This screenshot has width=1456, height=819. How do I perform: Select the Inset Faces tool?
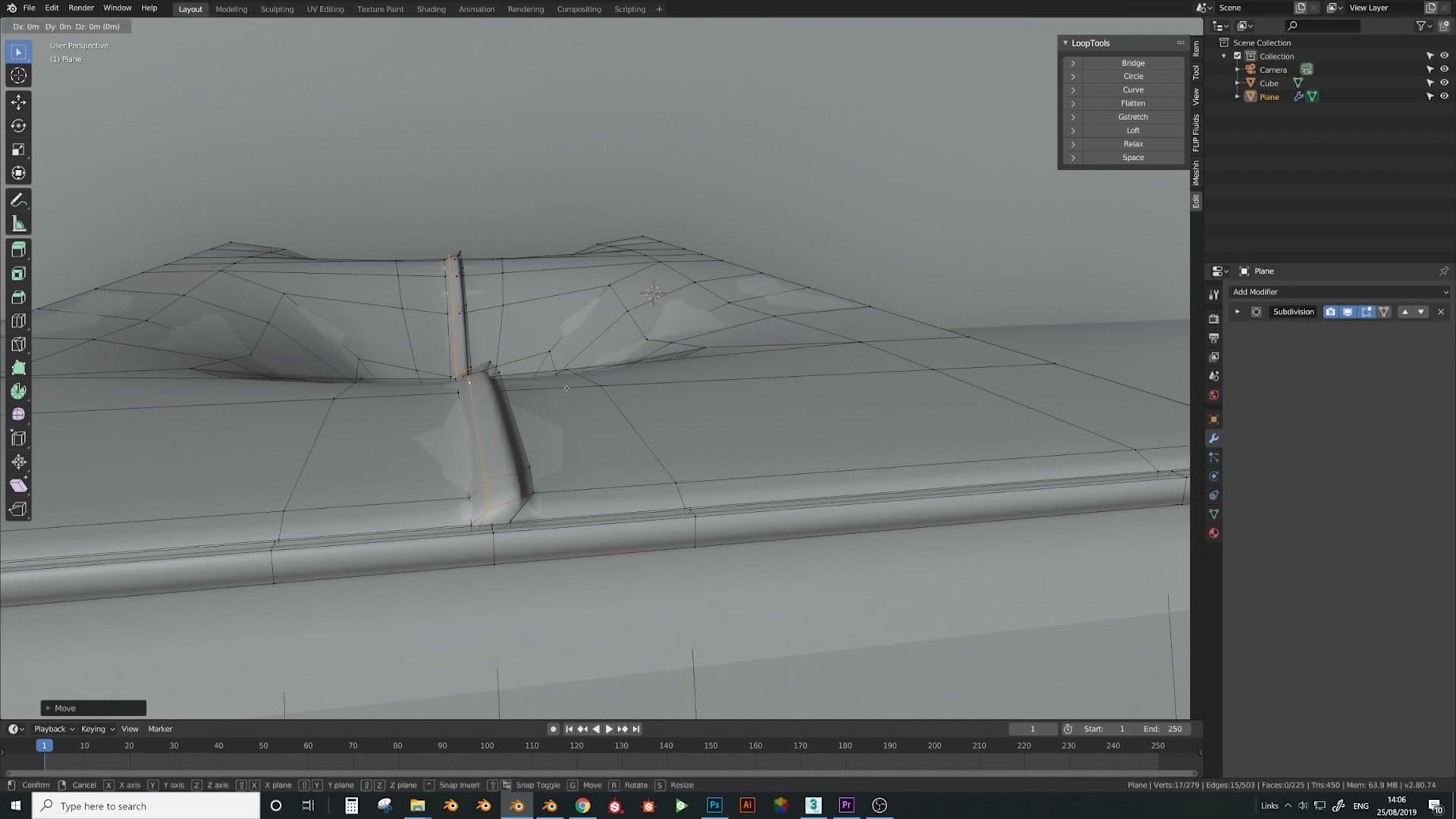point(19,274)
